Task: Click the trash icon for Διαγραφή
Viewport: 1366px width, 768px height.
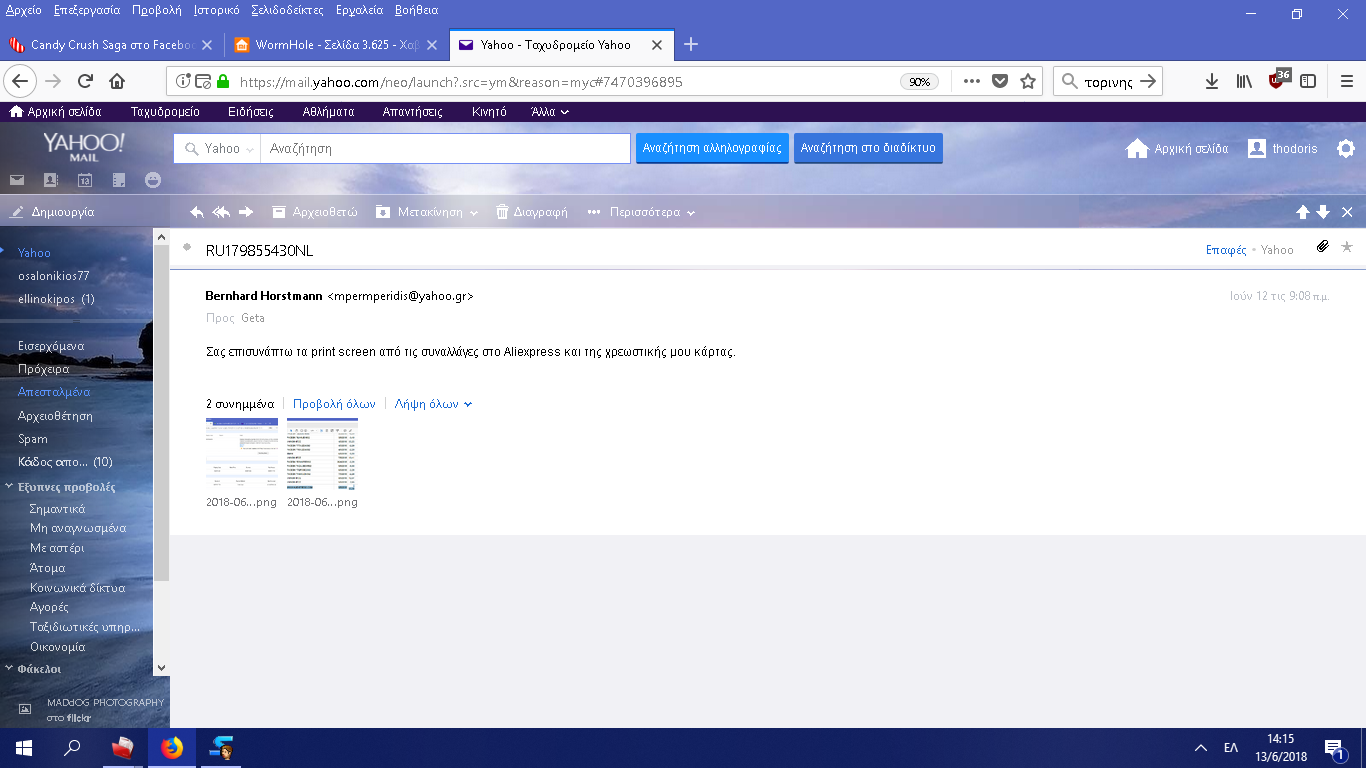Action: (x=502, y=212)
